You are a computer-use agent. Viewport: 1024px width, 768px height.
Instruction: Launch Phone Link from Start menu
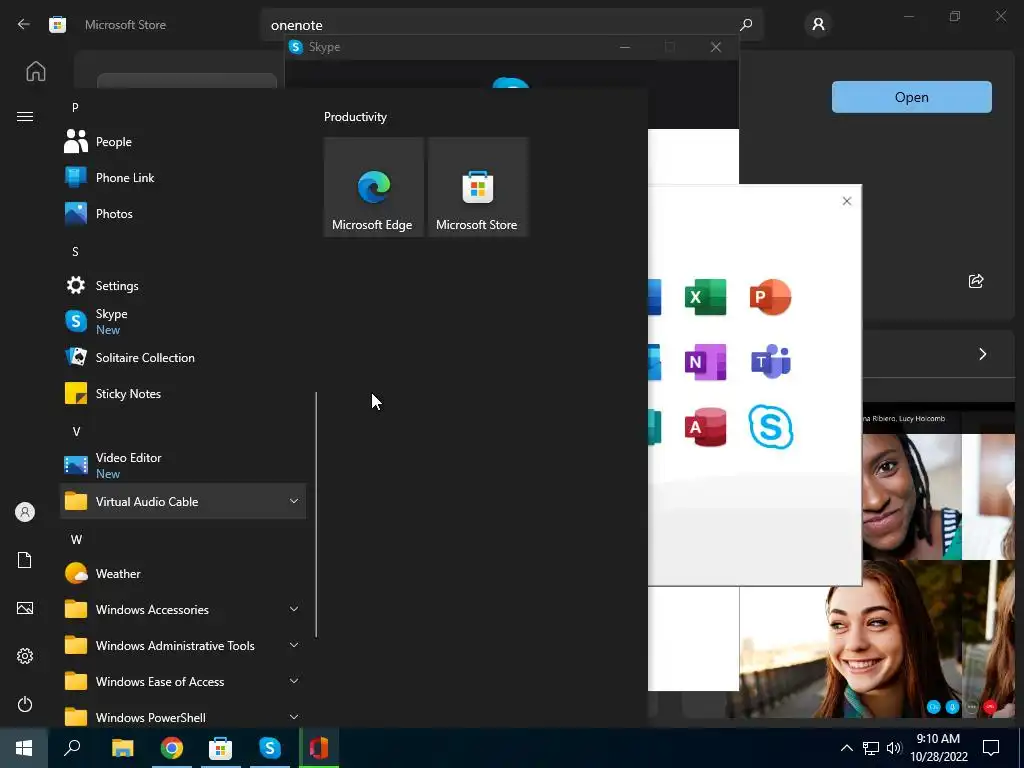click(183, 178)
